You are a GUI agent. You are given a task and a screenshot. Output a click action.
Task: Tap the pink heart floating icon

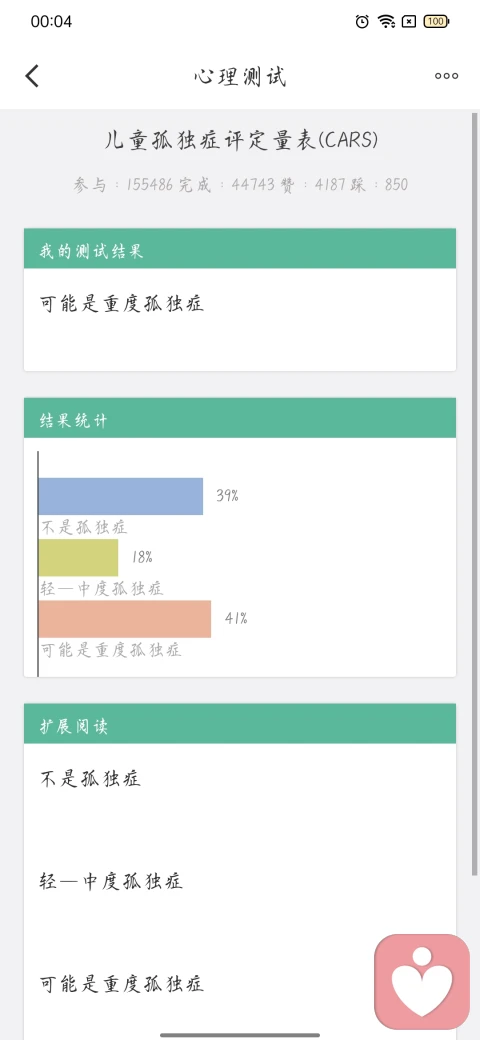click(x=422, y=982)
